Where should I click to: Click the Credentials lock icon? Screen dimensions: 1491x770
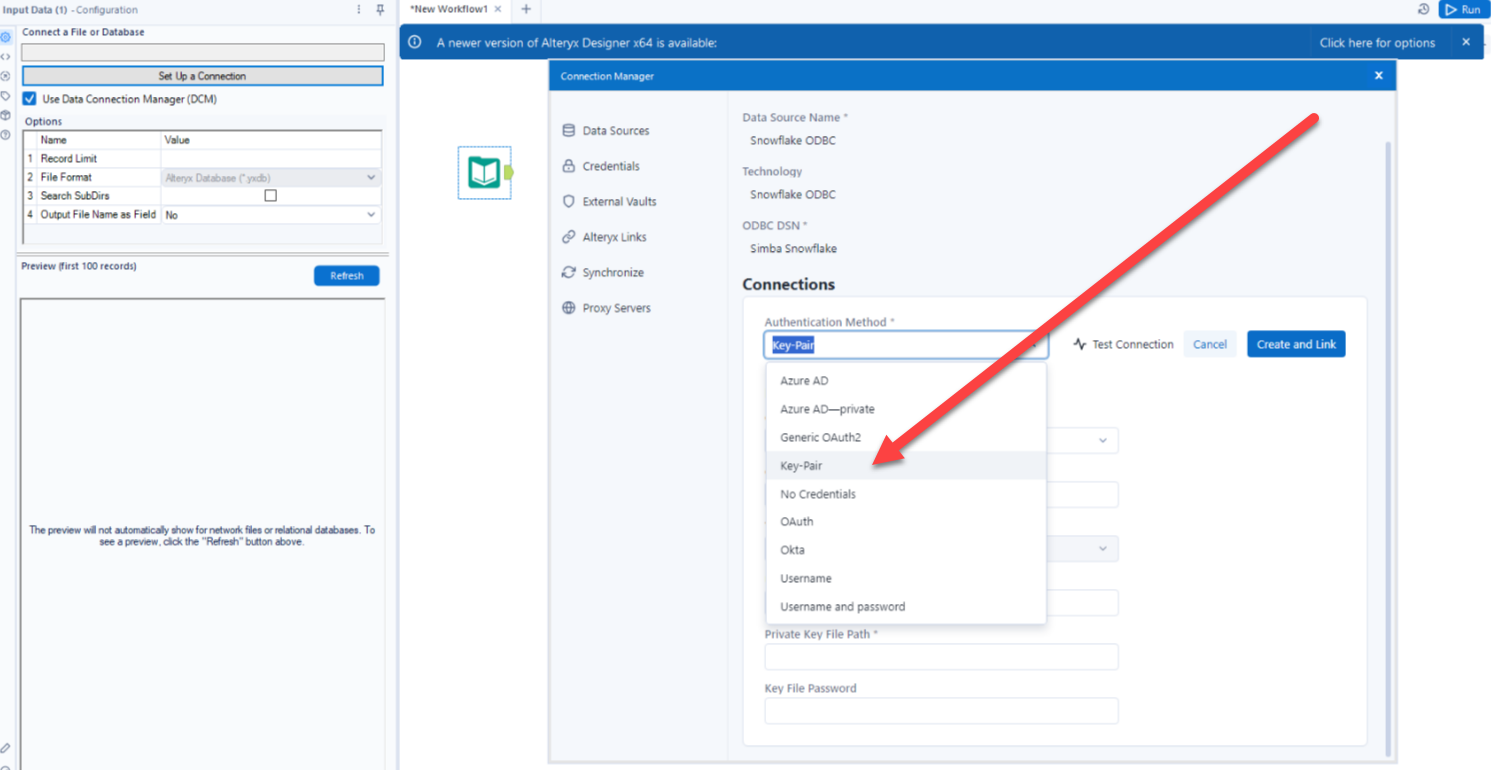point(569,166)
